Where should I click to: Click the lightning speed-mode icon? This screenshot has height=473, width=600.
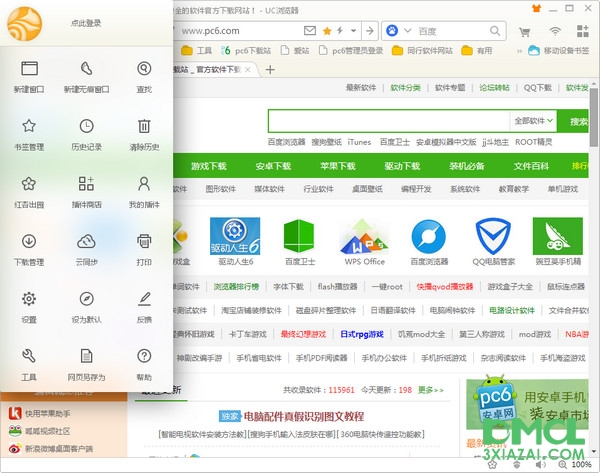[340, 31]
